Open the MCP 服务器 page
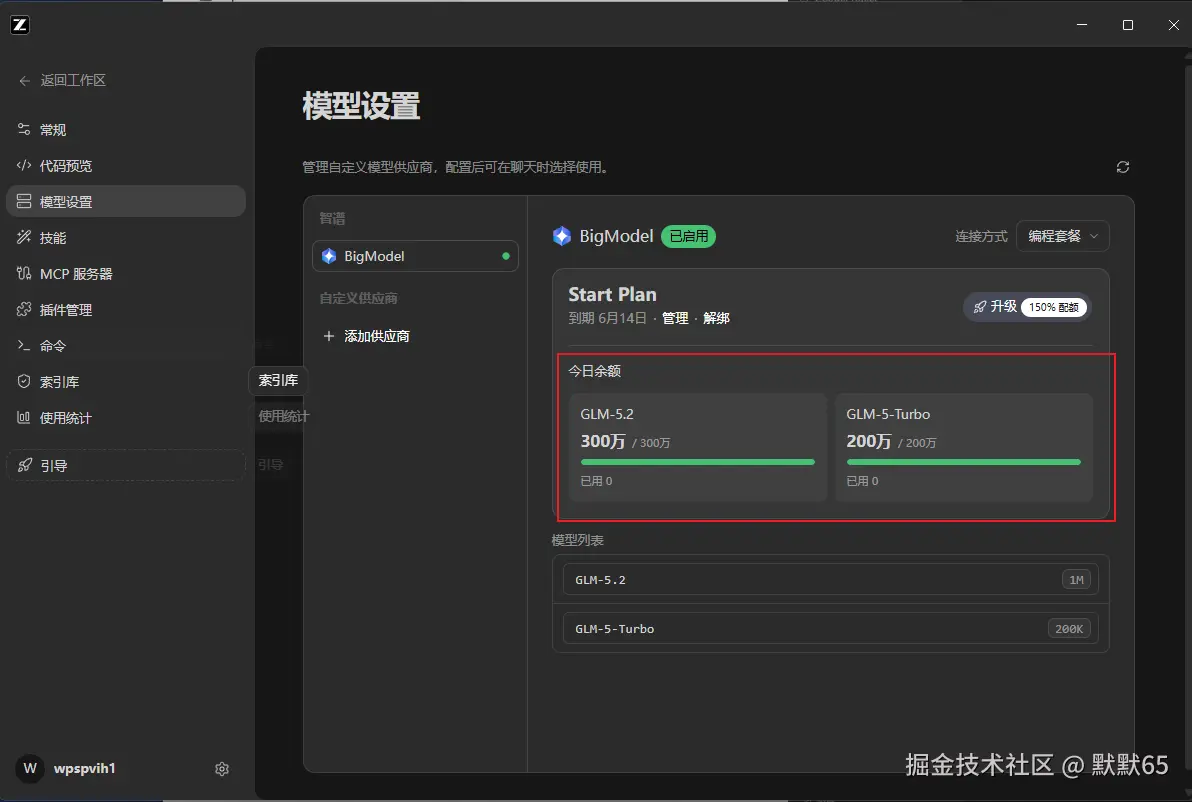Screen dimensions: 1192x802 tap(125, 274)
